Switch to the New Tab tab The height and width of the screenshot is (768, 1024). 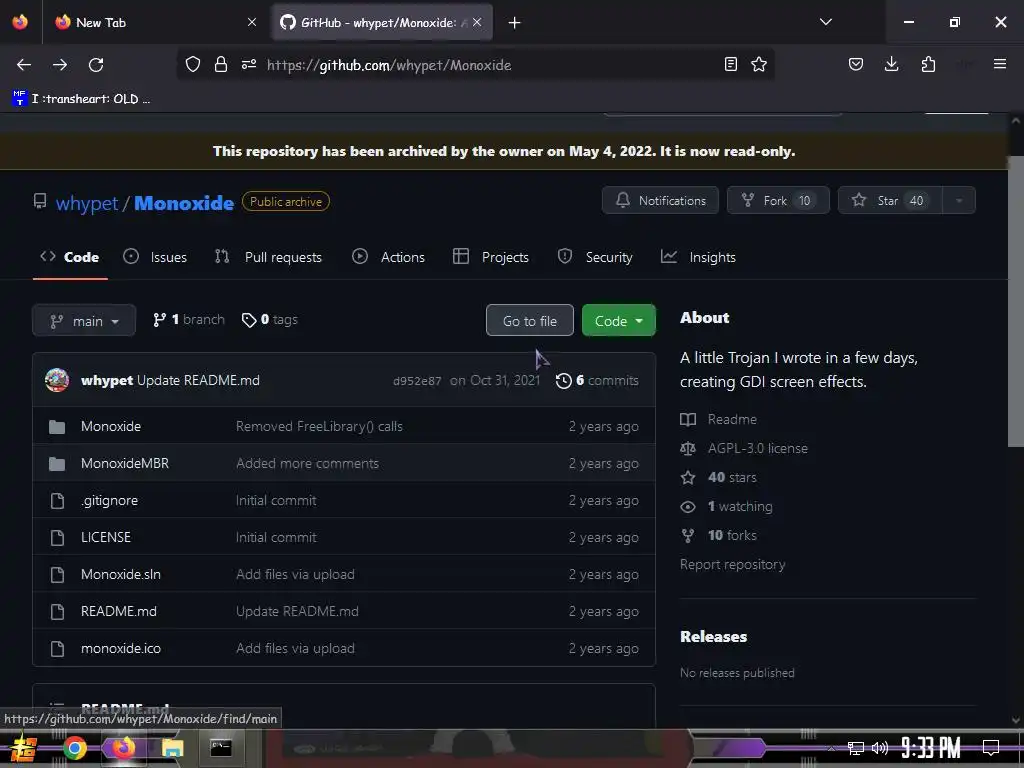(x=155, y=22)
